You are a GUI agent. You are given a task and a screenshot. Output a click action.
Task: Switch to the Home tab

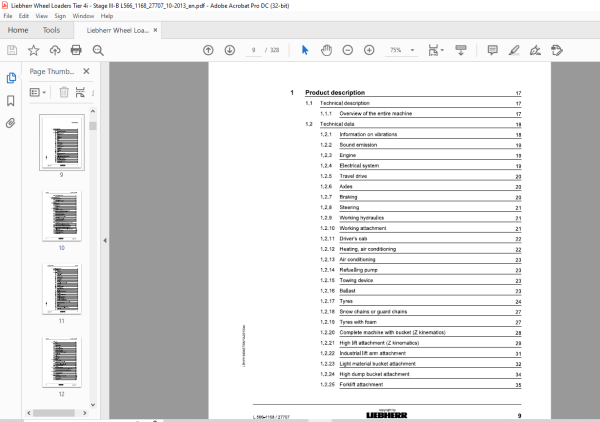click(x=18, y=30)
